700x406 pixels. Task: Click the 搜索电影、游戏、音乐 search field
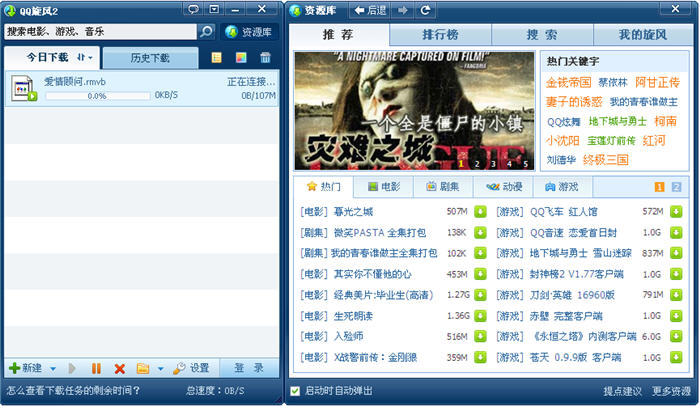(x=100, y=32)
